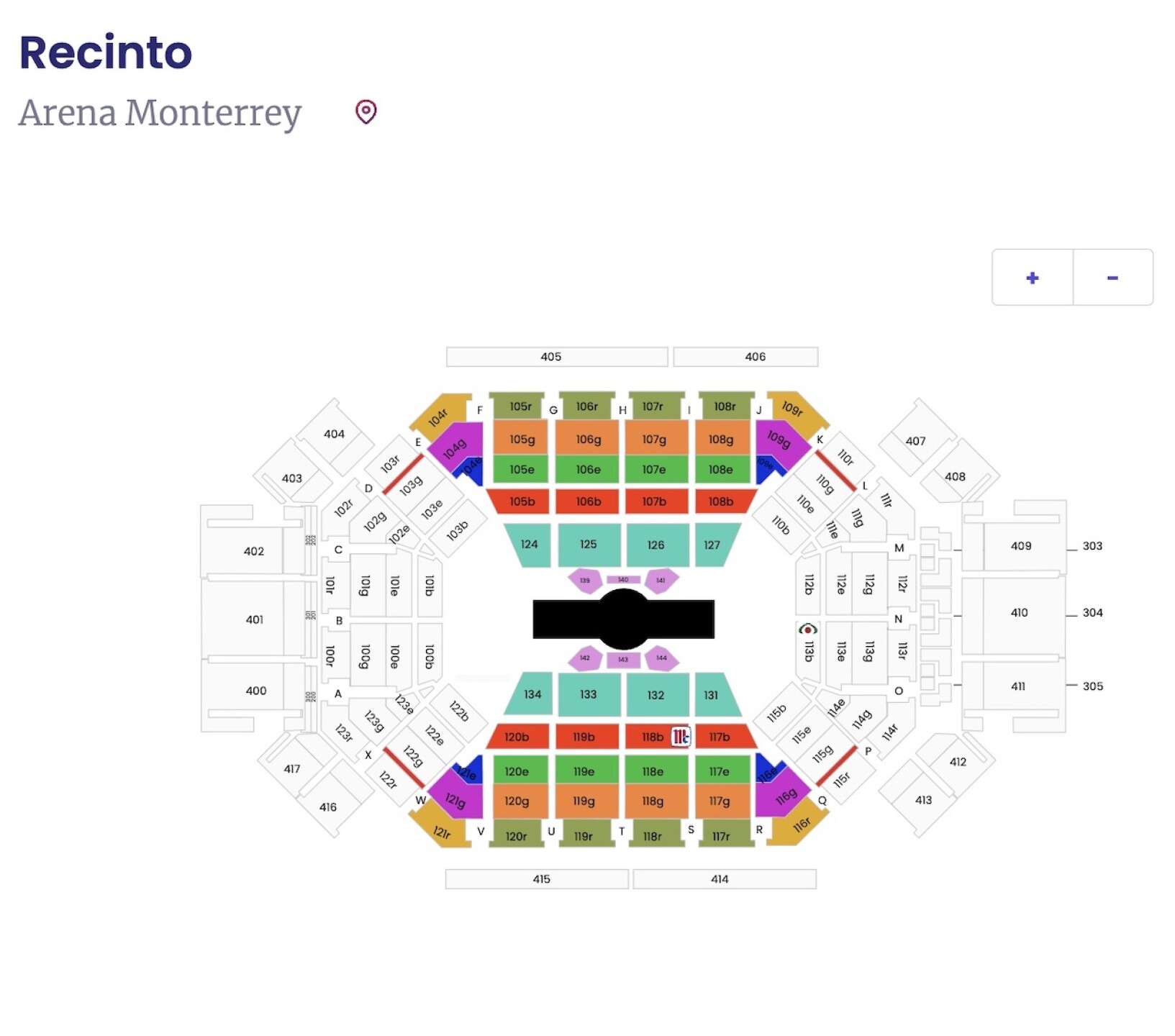Click the yellow section 109r
This screenshot has height=1036, width=1175.
click(x=791, y=409)
